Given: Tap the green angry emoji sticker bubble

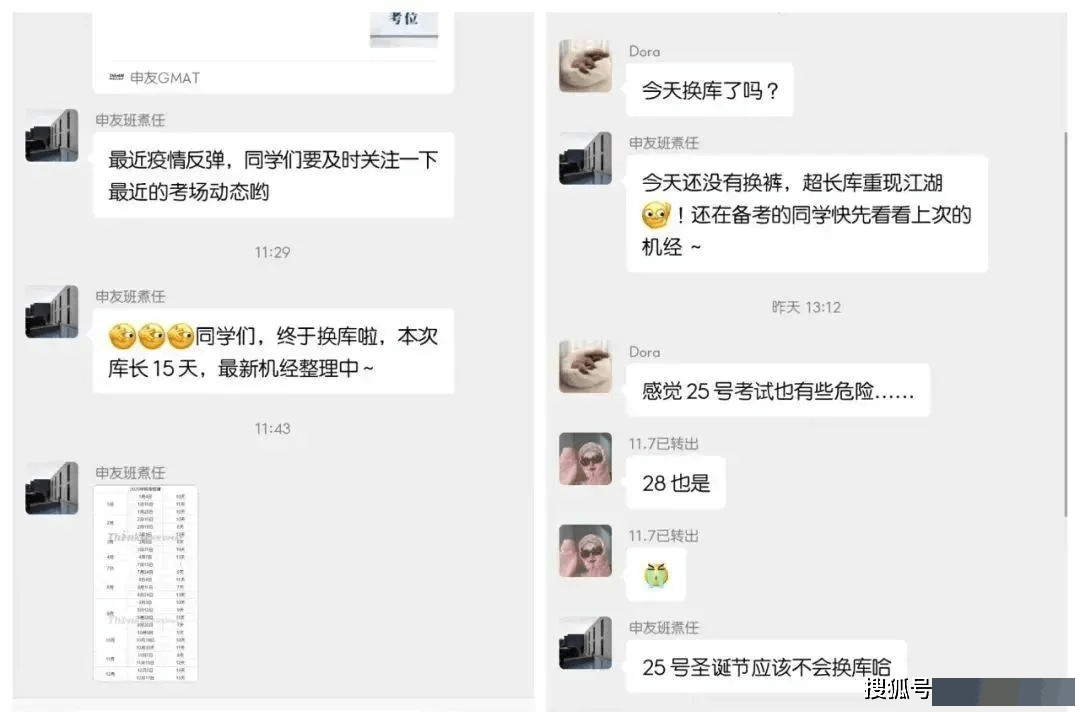Looking at the screenshot, I should (x=656, y=574).
